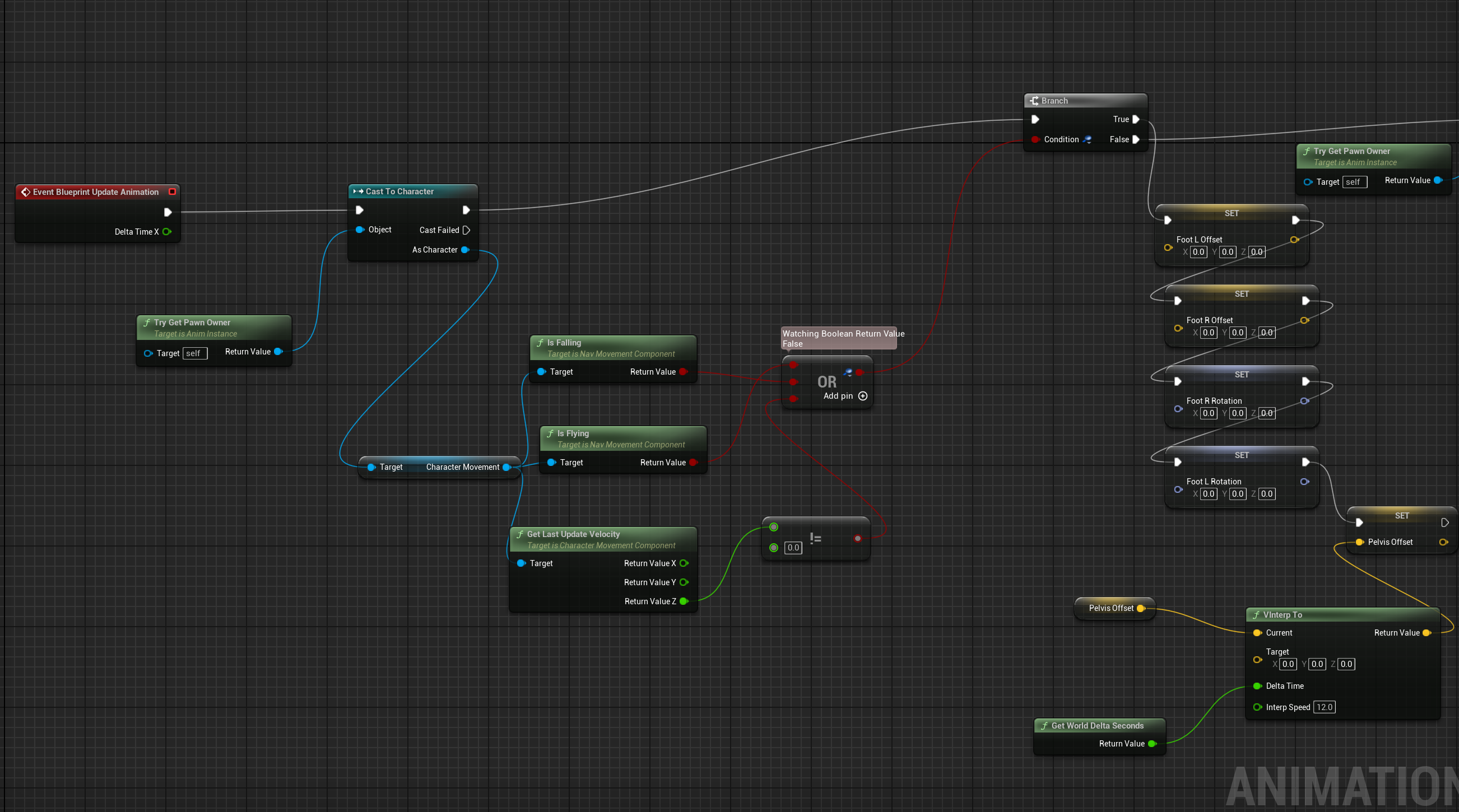Click Delta Time X output pin
This screenshot has width=1459, height=812.
tap(166, 232)
